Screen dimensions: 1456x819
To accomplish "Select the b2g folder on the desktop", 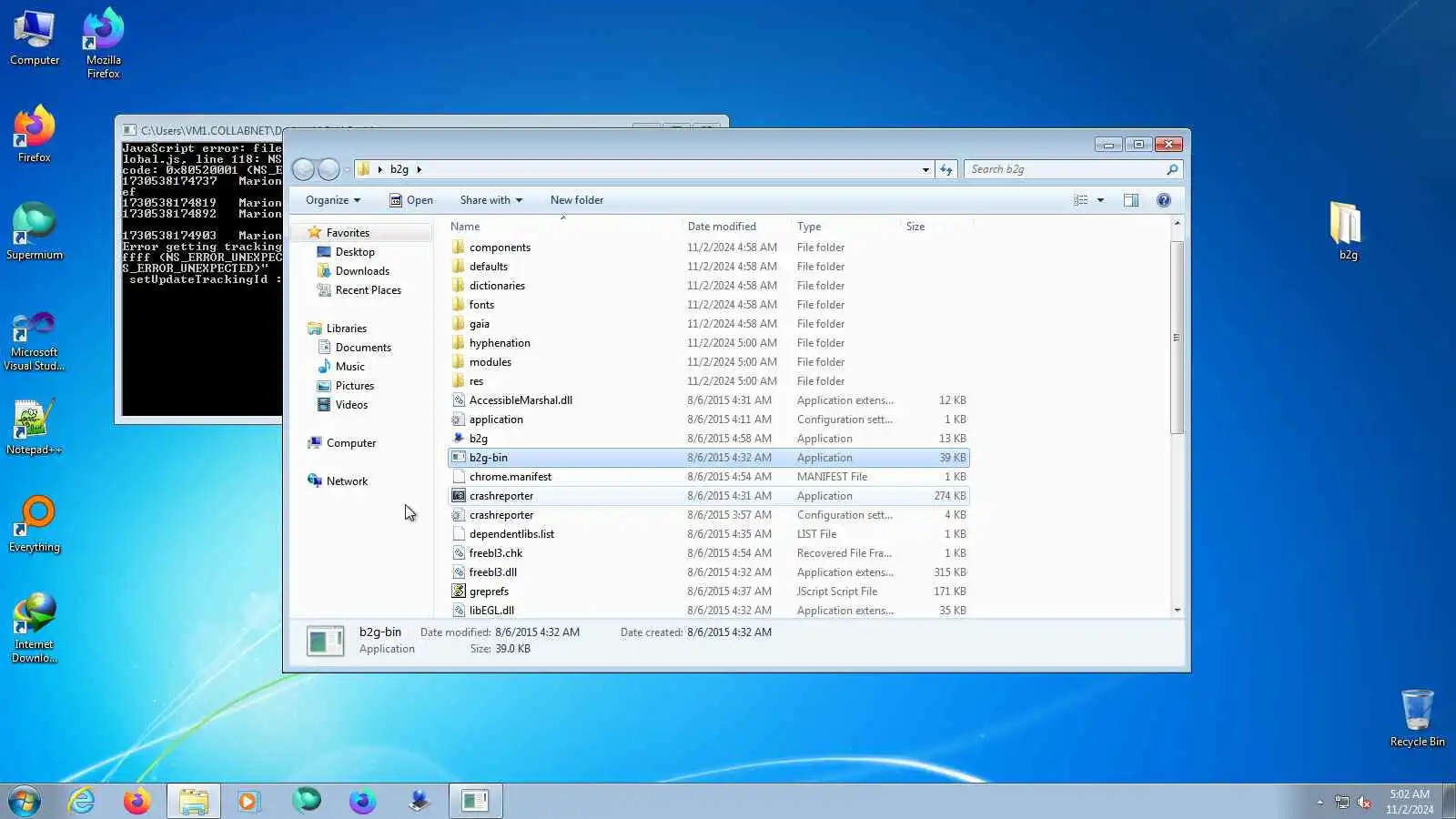I will pyautogui.click(x=1348, y=231).
